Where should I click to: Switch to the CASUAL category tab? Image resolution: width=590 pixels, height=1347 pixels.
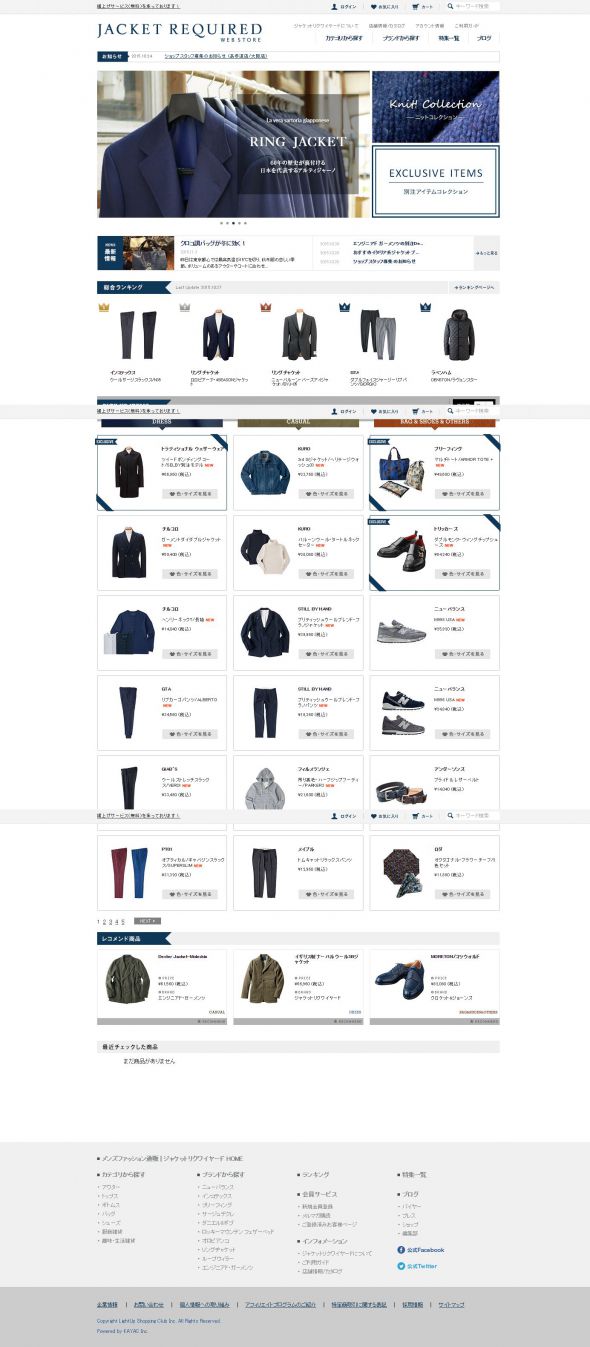tap(299, 422)
